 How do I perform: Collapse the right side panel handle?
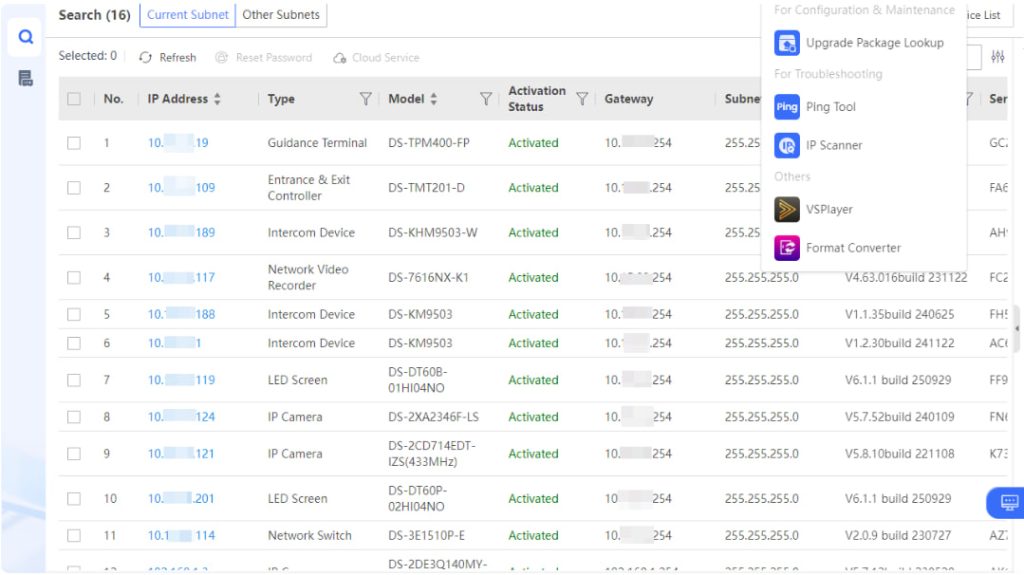1017,329
